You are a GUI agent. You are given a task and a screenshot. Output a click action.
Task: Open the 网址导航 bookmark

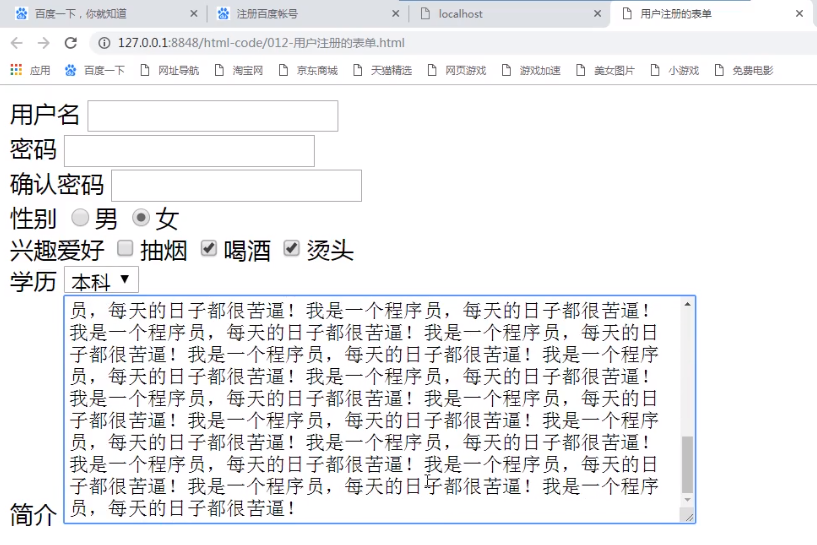point(170,70)
